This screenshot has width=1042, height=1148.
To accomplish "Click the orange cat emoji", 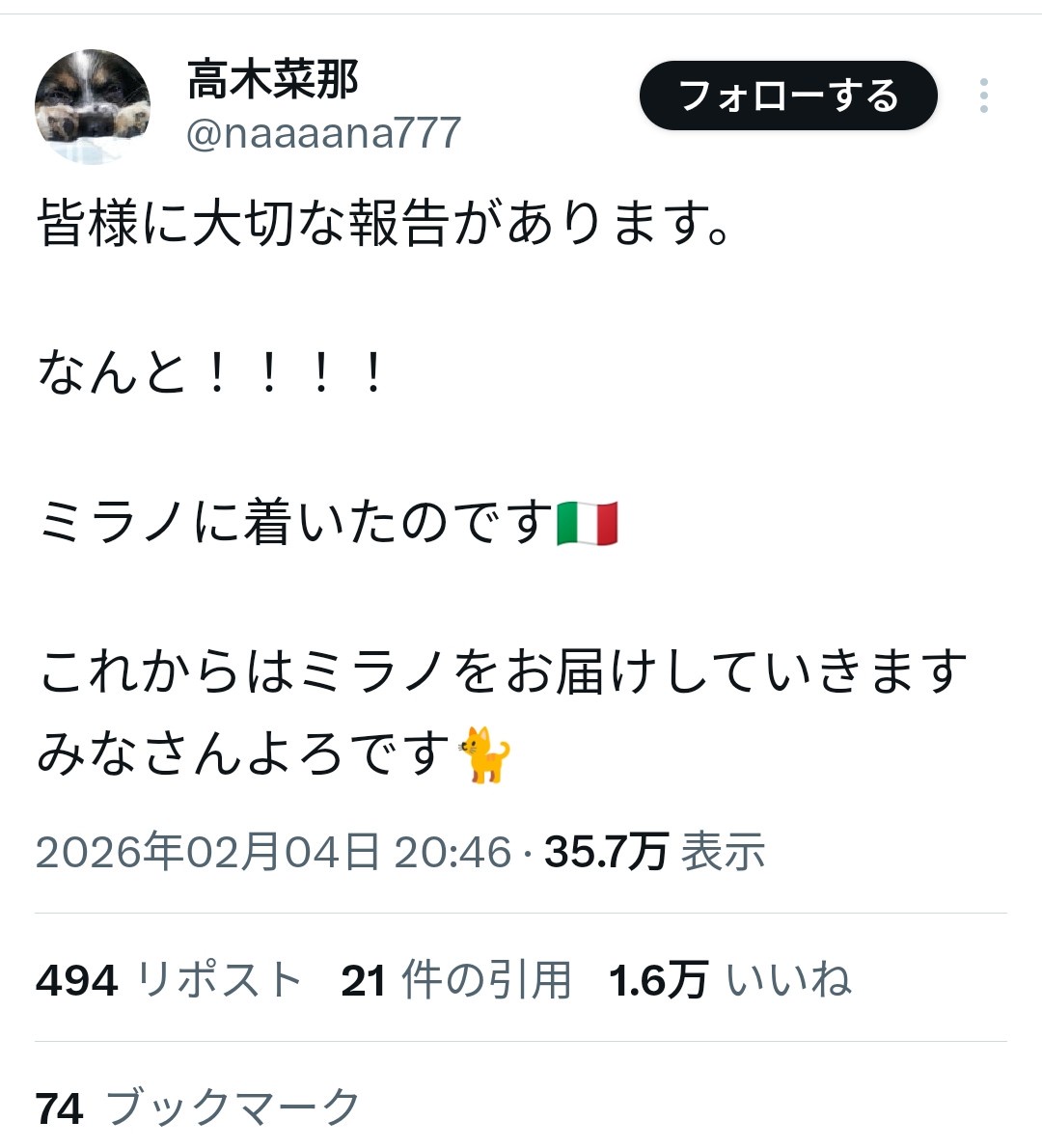I will (x=483, y=754).
